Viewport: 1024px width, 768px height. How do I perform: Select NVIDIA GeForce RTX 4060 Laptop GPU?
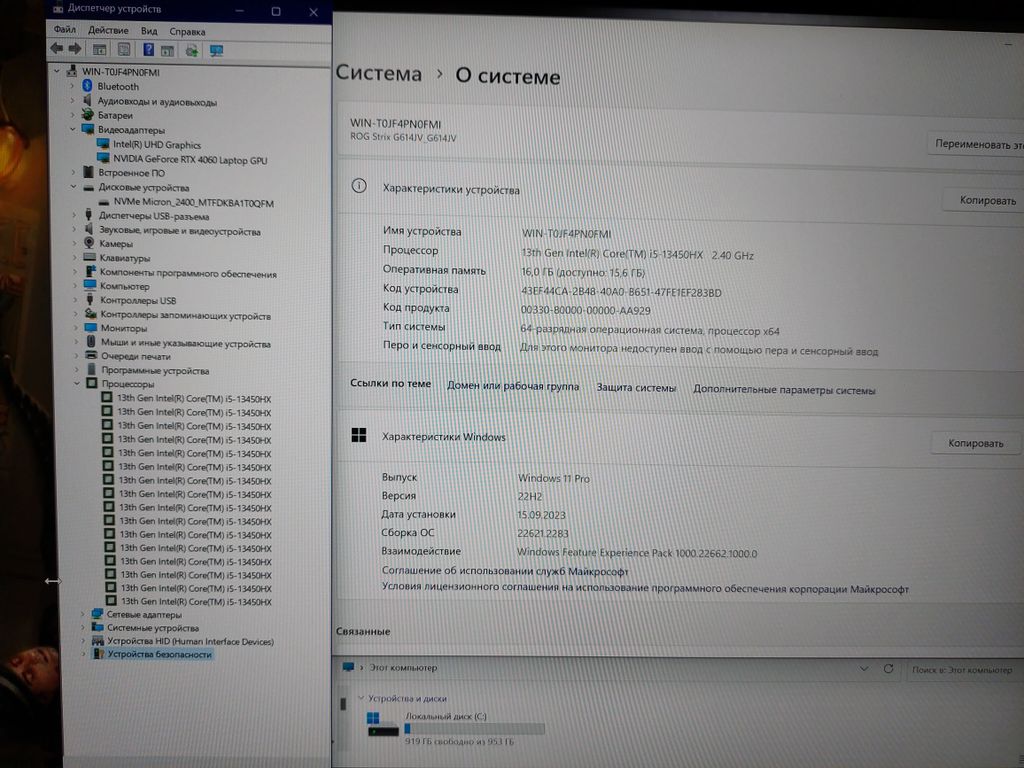point(190,160)
